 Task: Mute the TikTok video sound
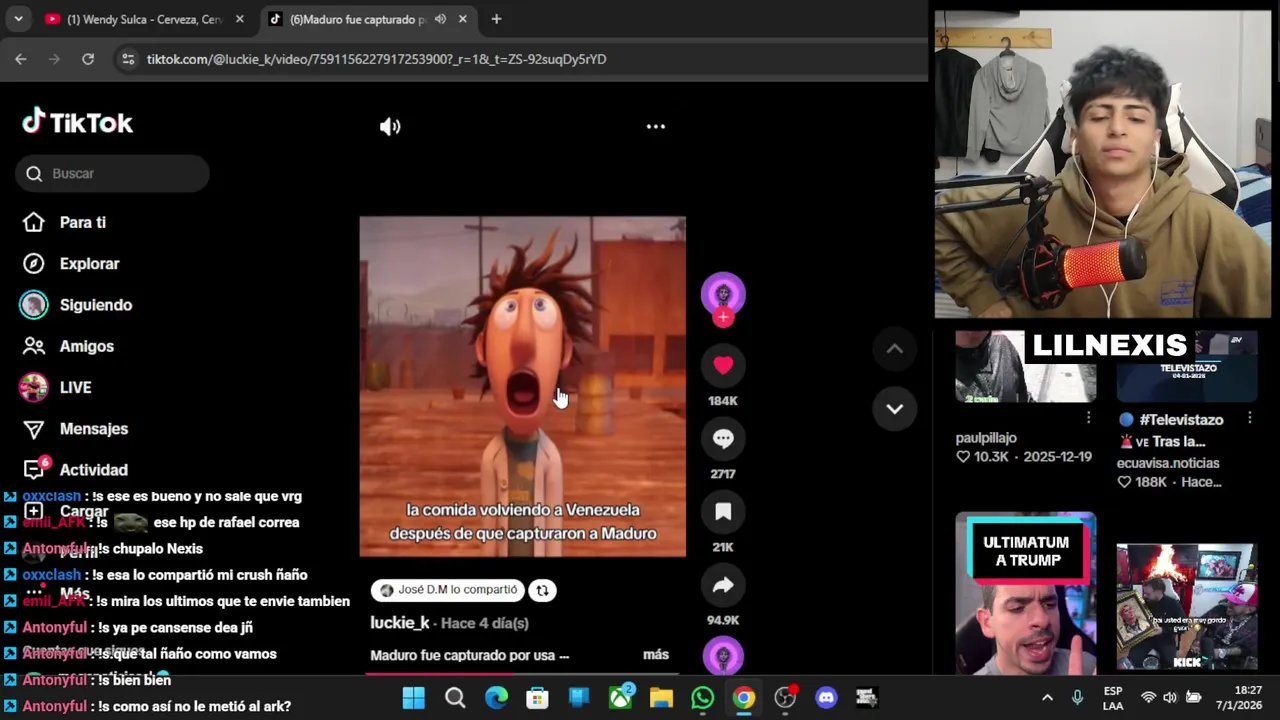[390, 126]
